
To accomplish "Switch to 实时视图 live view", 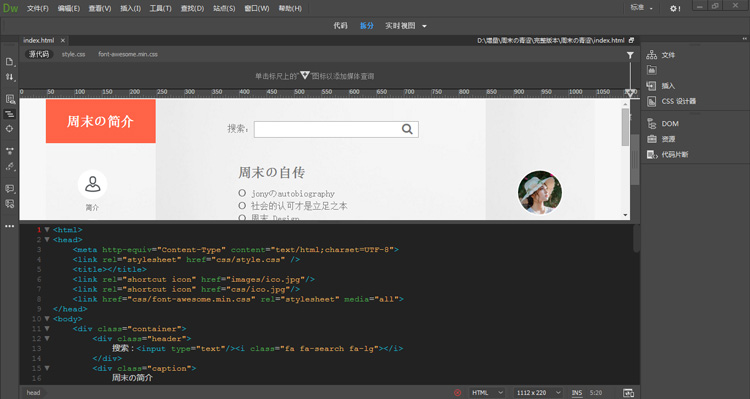I will tap(400, 25).
